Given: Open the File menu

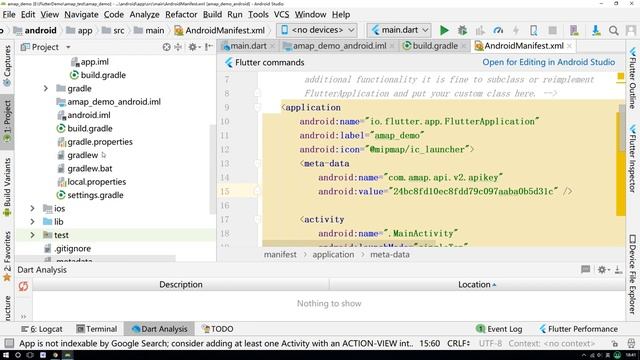Looking at the screenshot, I should 9,14.
